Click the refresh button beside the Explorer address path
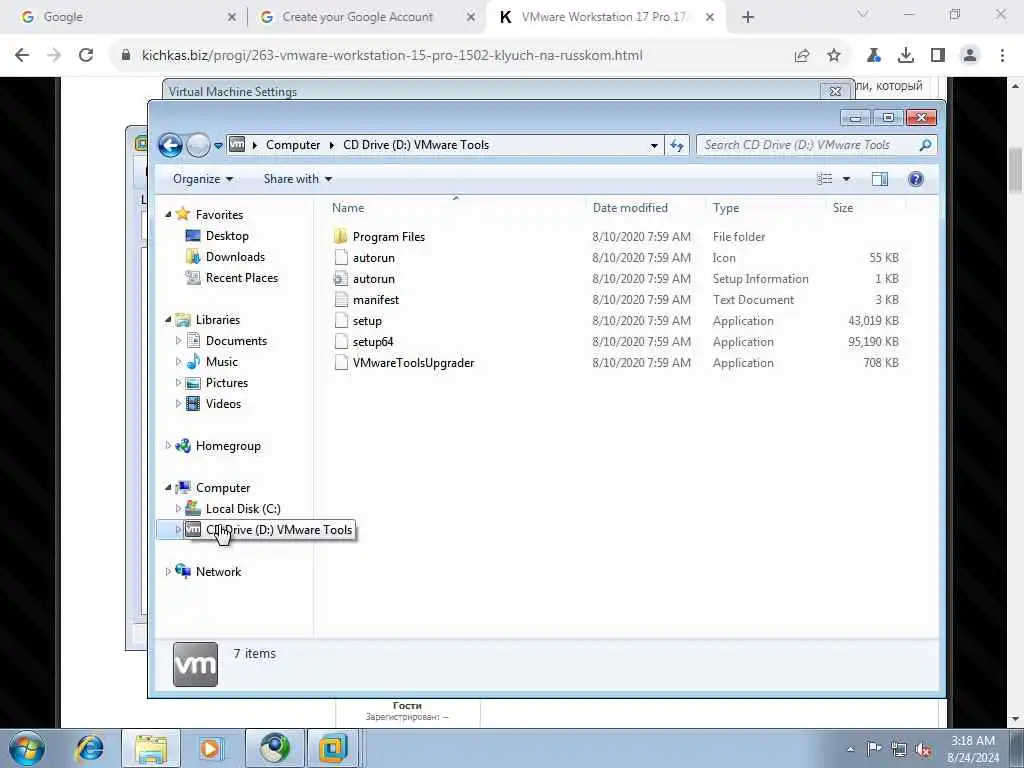The width and height of the screenshot is (1024, 768). [x=677, y=145]
